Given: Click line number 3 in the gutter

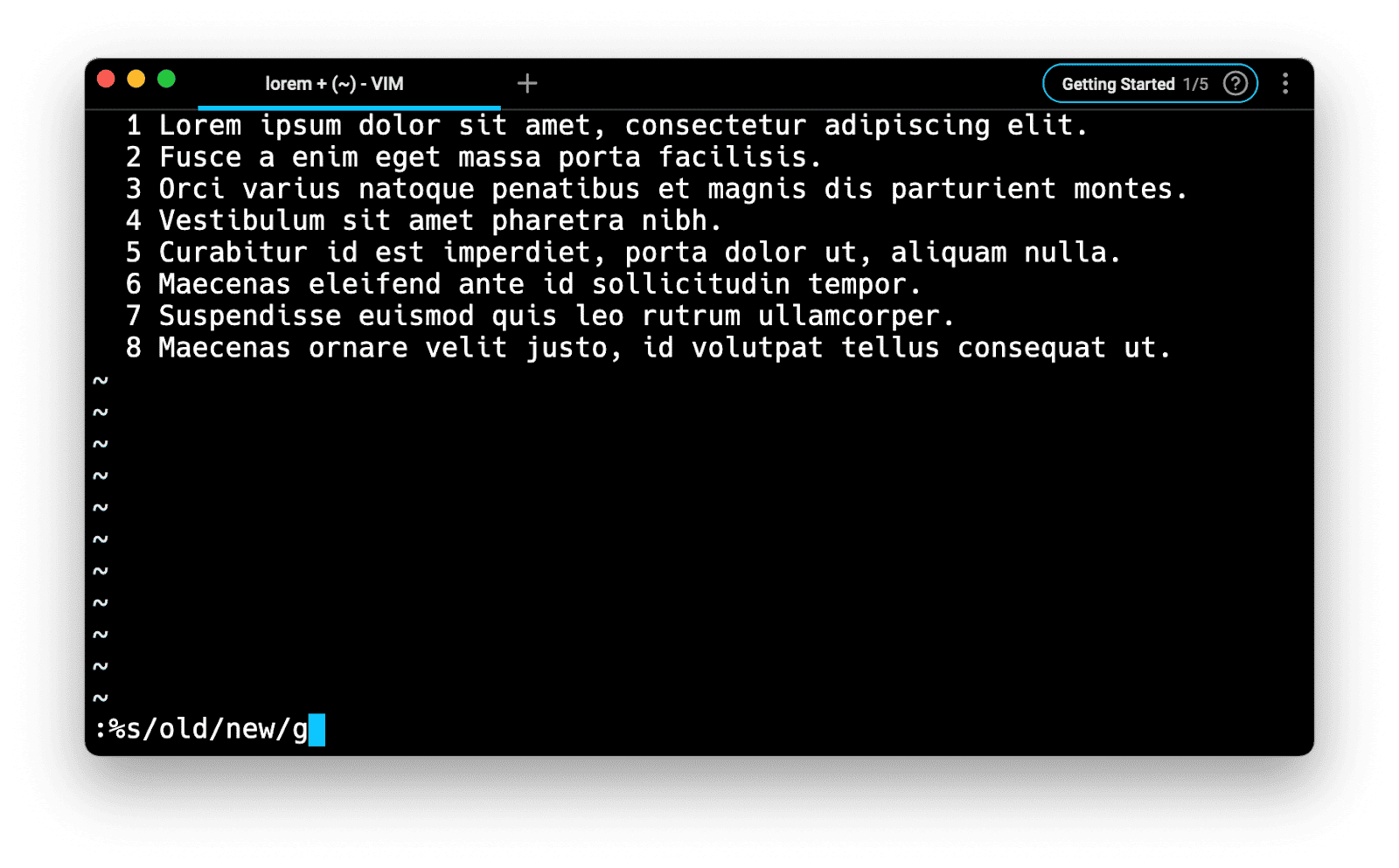Looking at the screenshot, I should click(x=133, y=189).
